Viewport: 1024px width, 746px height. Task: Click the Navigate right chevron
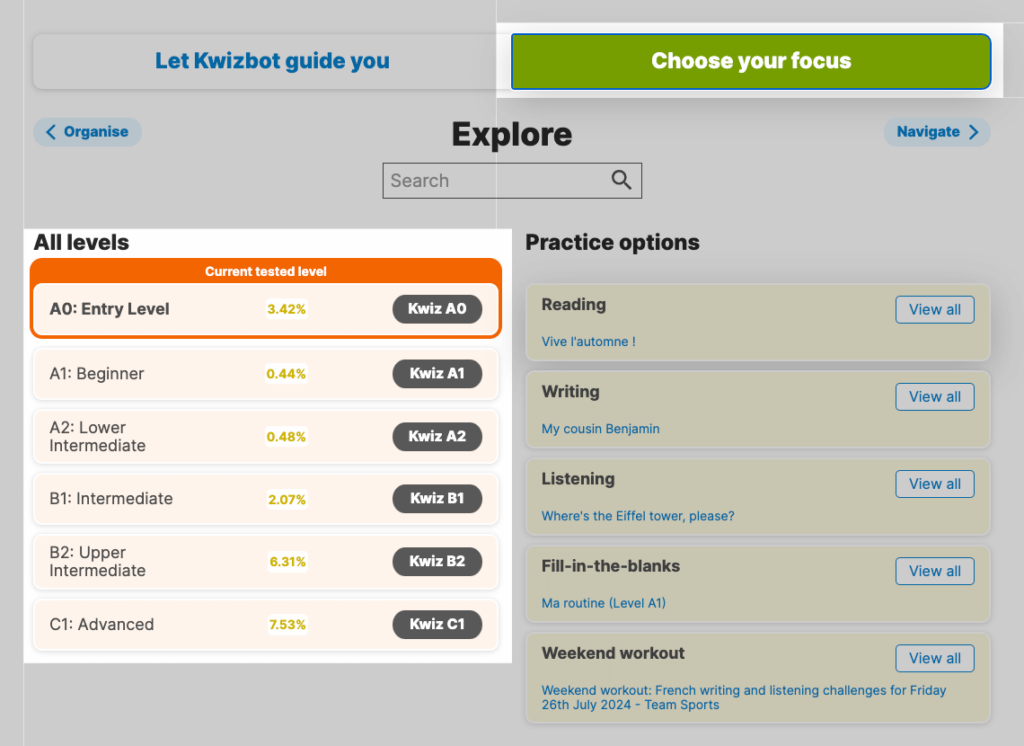tap(973, 132)
